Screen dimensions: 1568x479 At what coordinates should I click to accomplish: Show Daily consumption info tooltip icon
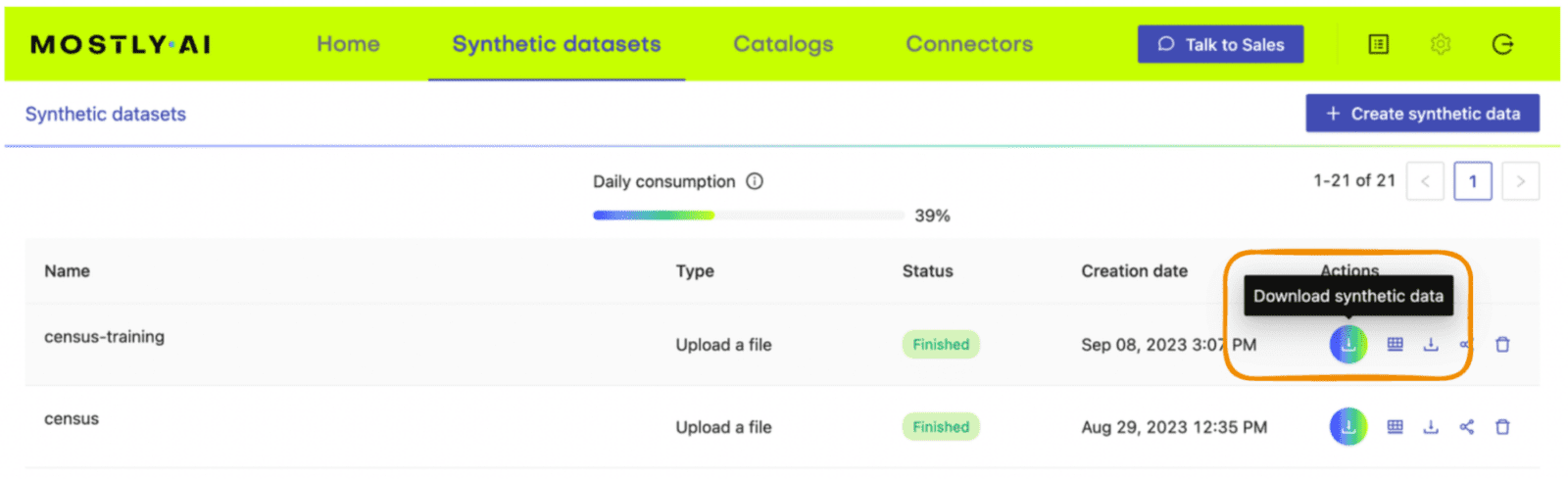(755, 181)
